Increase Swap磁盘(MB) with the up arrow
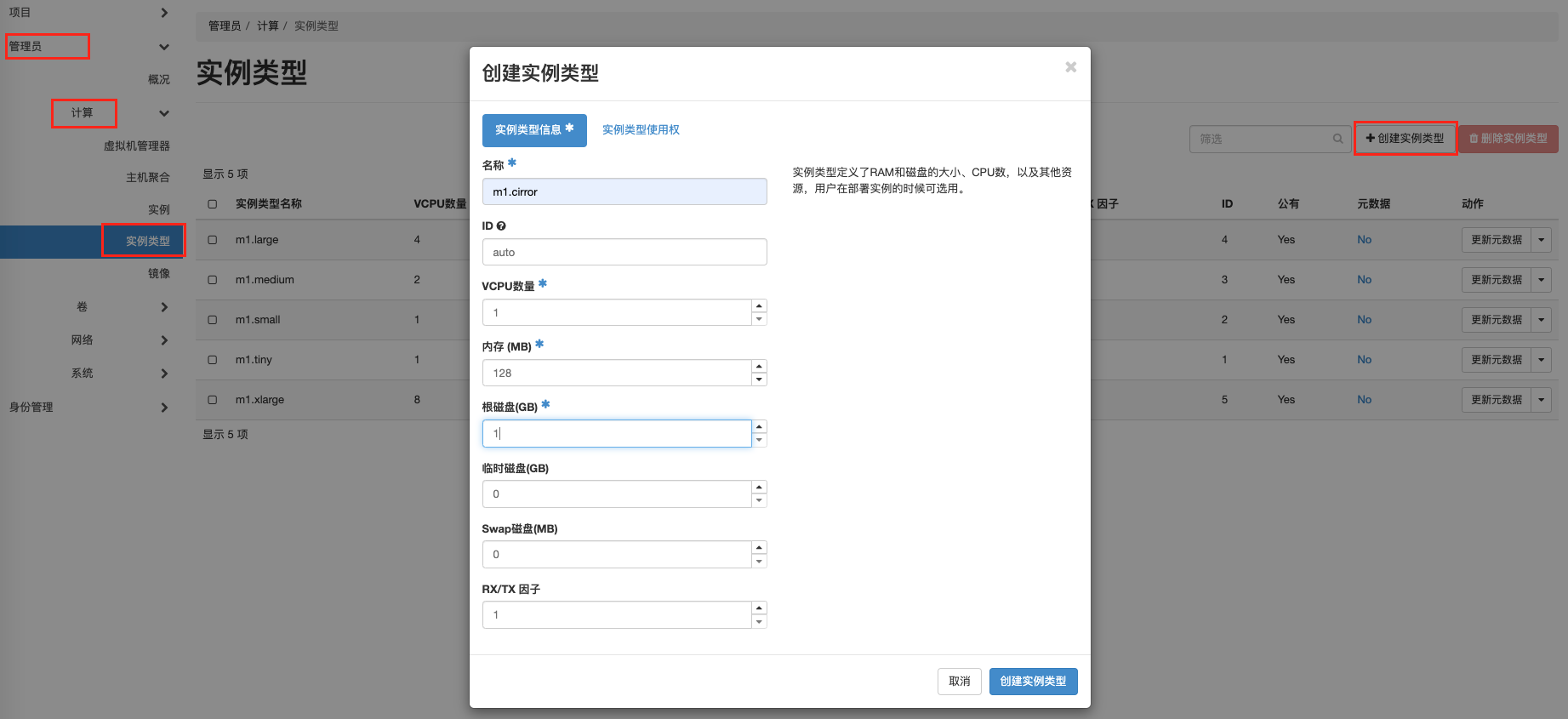 [x=759, y=548]
